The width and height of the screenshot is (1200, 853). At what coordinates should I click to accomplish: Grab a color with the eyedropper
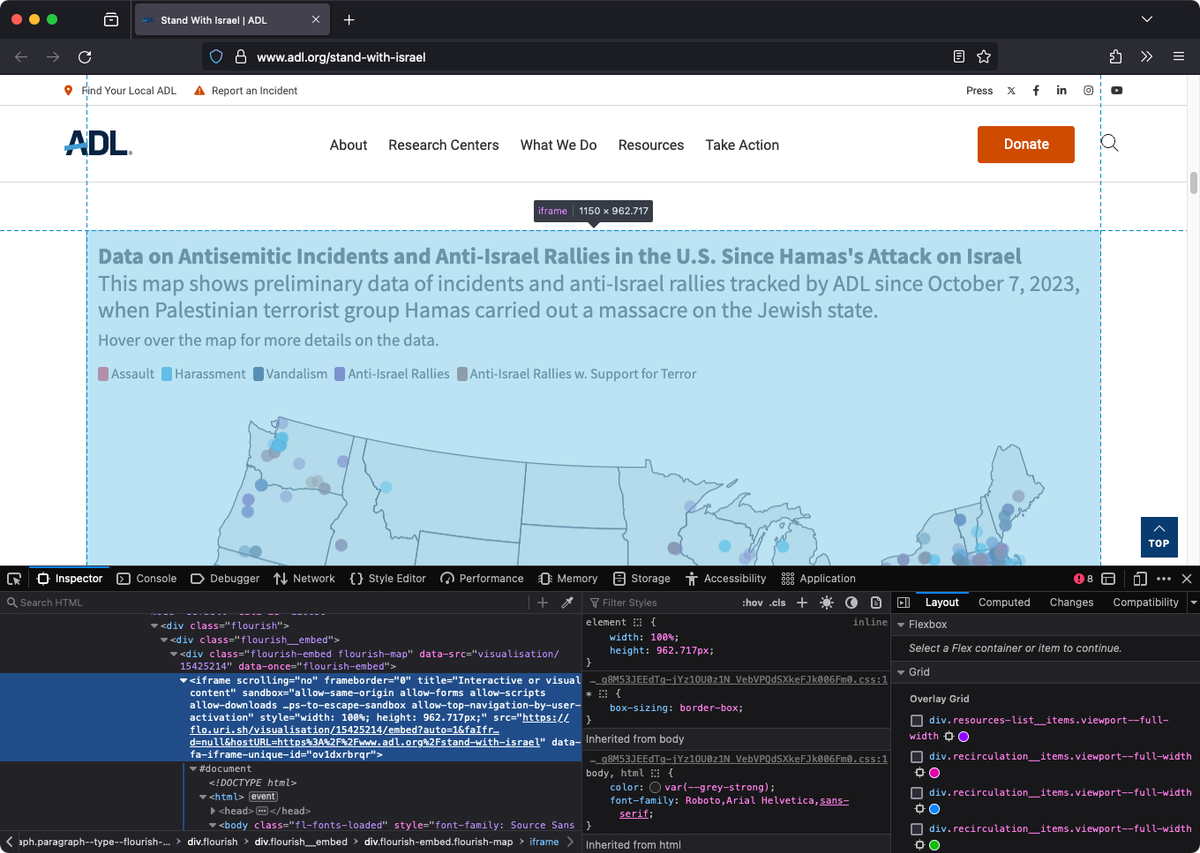(x=567, y=603)
